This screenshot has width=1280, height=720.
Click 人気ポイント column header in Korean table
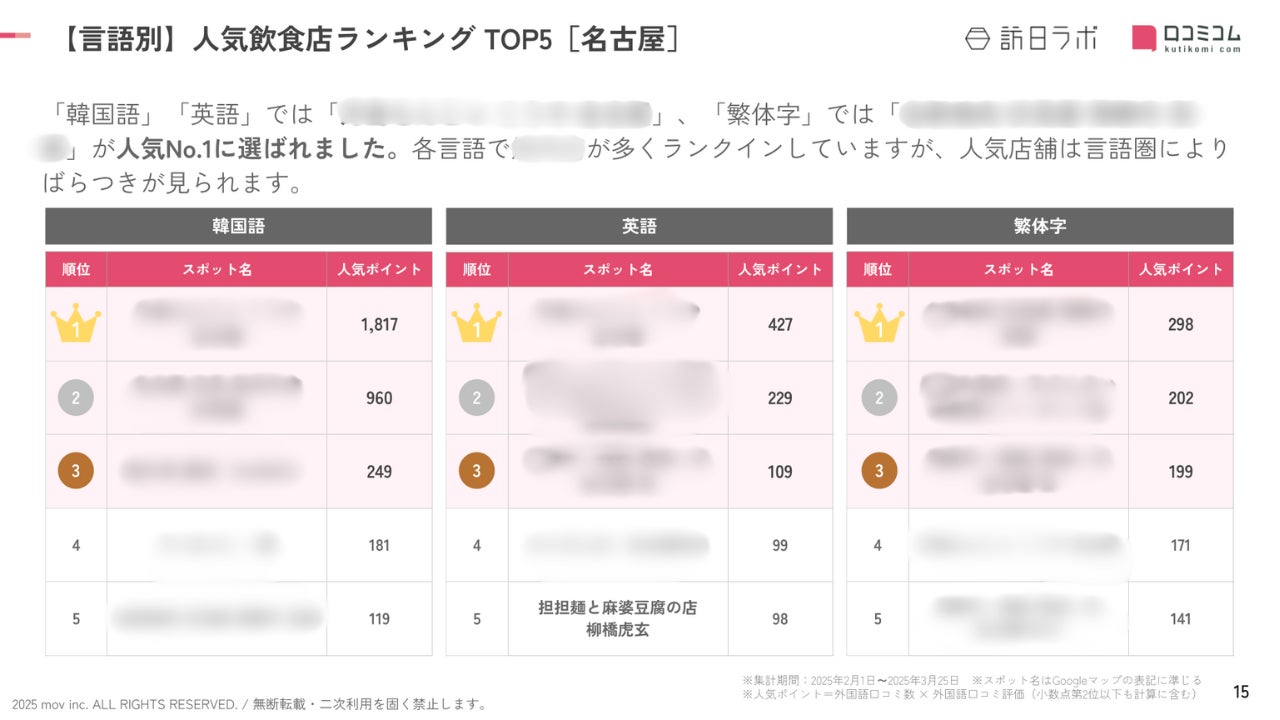pyautogui.click(x=379, y=269)
